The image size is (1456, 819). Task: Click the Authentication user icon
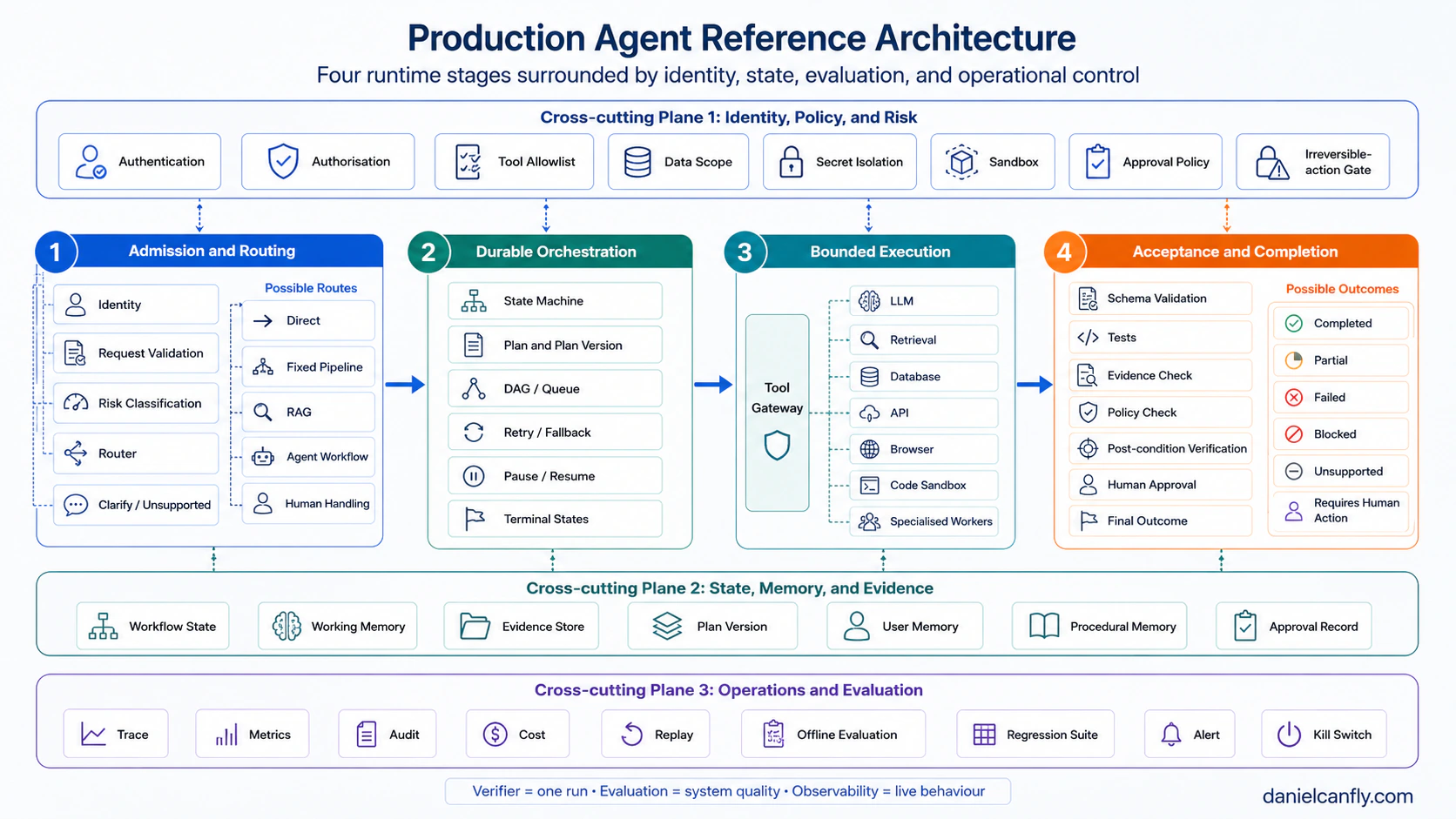coord(91,162)
